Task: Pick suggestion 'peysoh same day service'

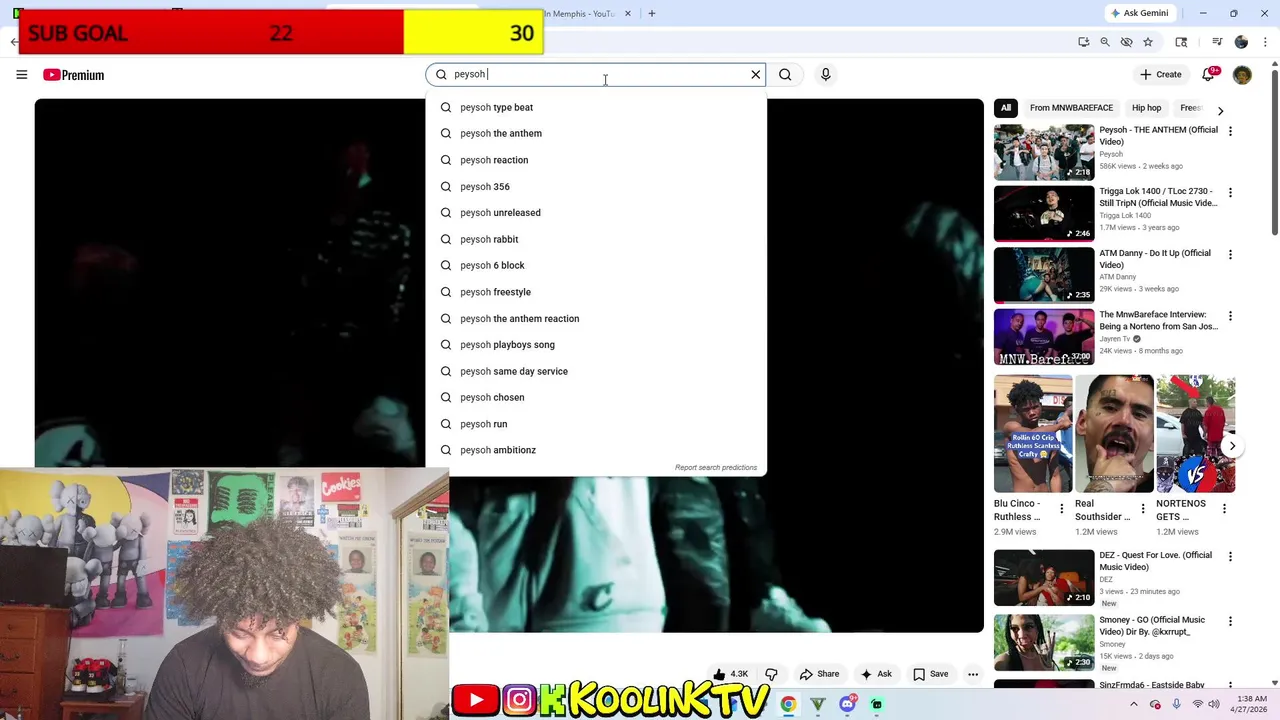Action: click(x=596, y=371)
